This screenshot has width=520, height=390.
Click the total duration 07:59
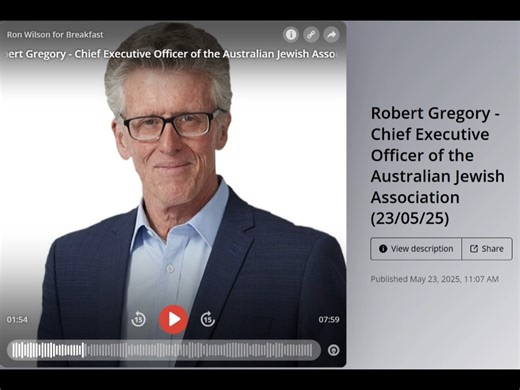tap(329, 320)
